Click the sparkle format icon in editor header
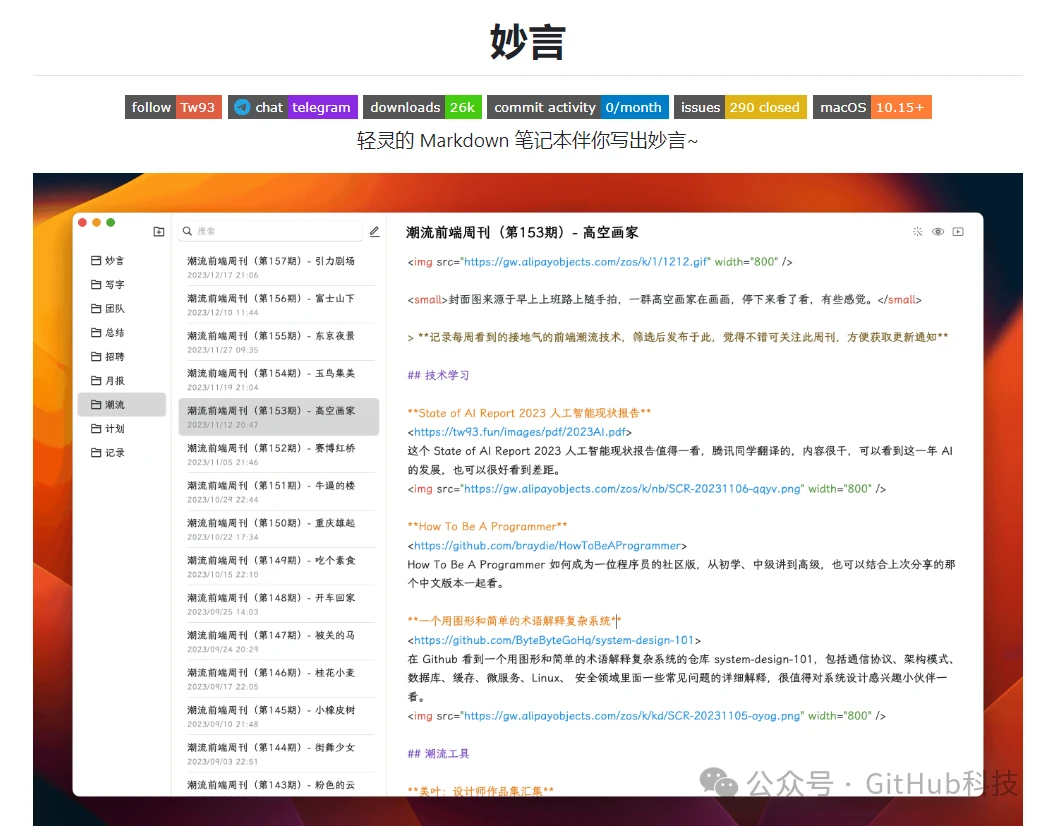1052x826 pixels. coord(918,232)
